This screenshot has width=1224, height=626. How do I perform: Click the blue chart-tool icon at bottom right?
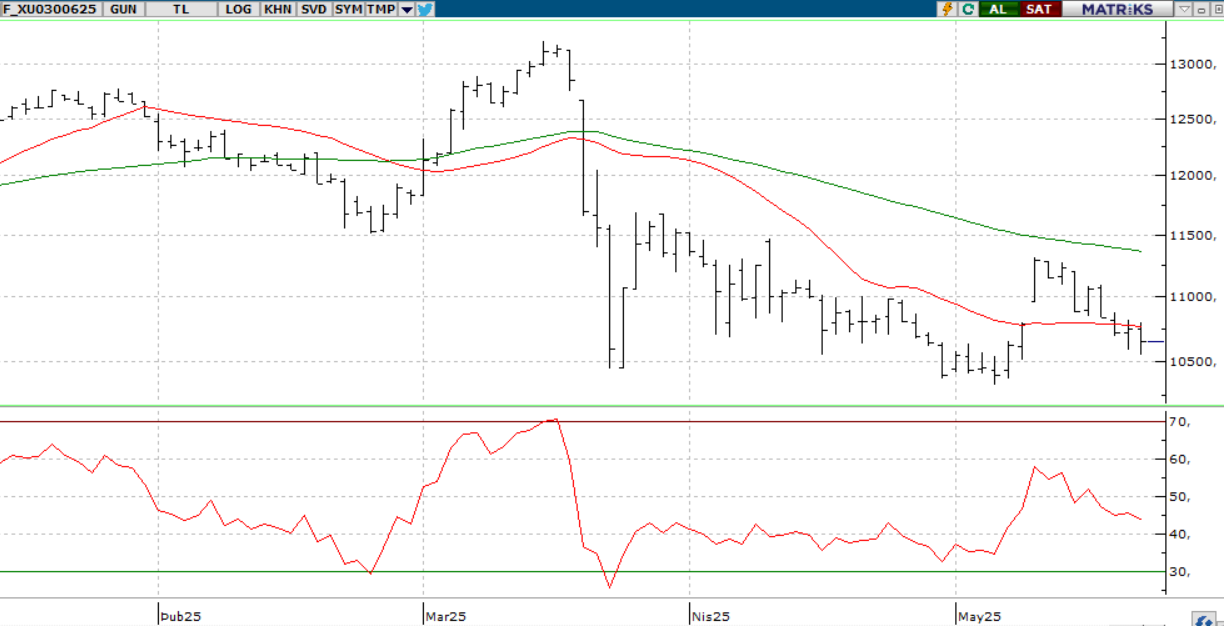(x=1202, y=619)
